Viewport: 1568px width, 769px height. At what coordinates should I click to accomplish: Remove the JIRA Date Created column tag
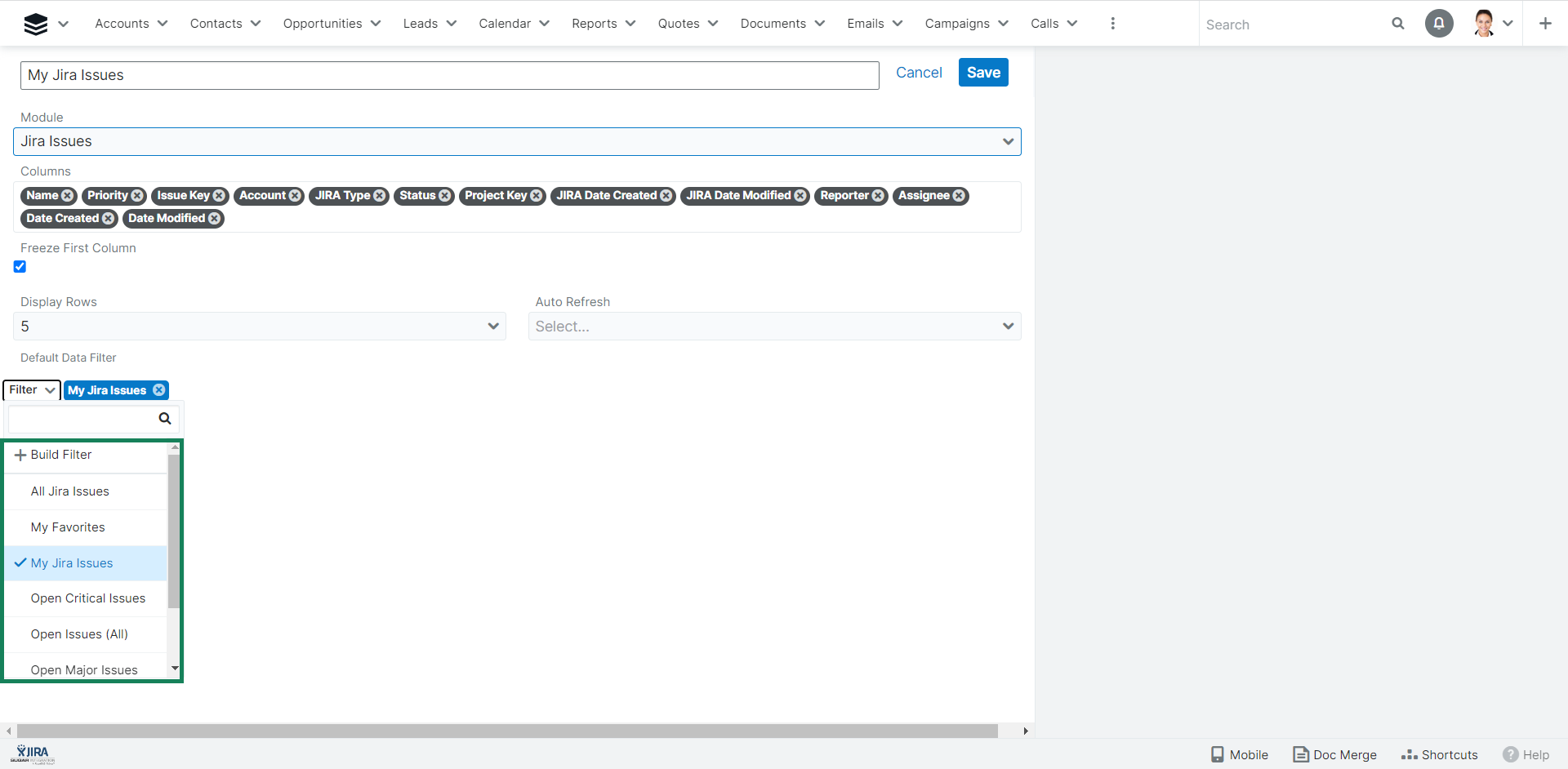click(666, 196)
